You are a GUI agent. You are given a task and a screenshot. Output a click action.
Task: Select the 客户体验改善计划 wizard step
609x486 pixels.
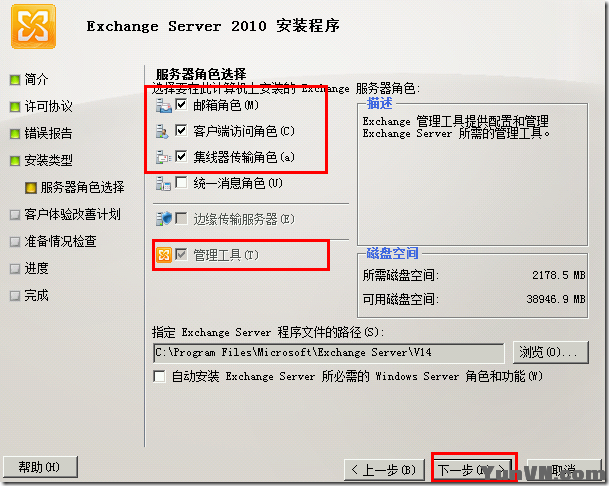[x=73, y=214]
